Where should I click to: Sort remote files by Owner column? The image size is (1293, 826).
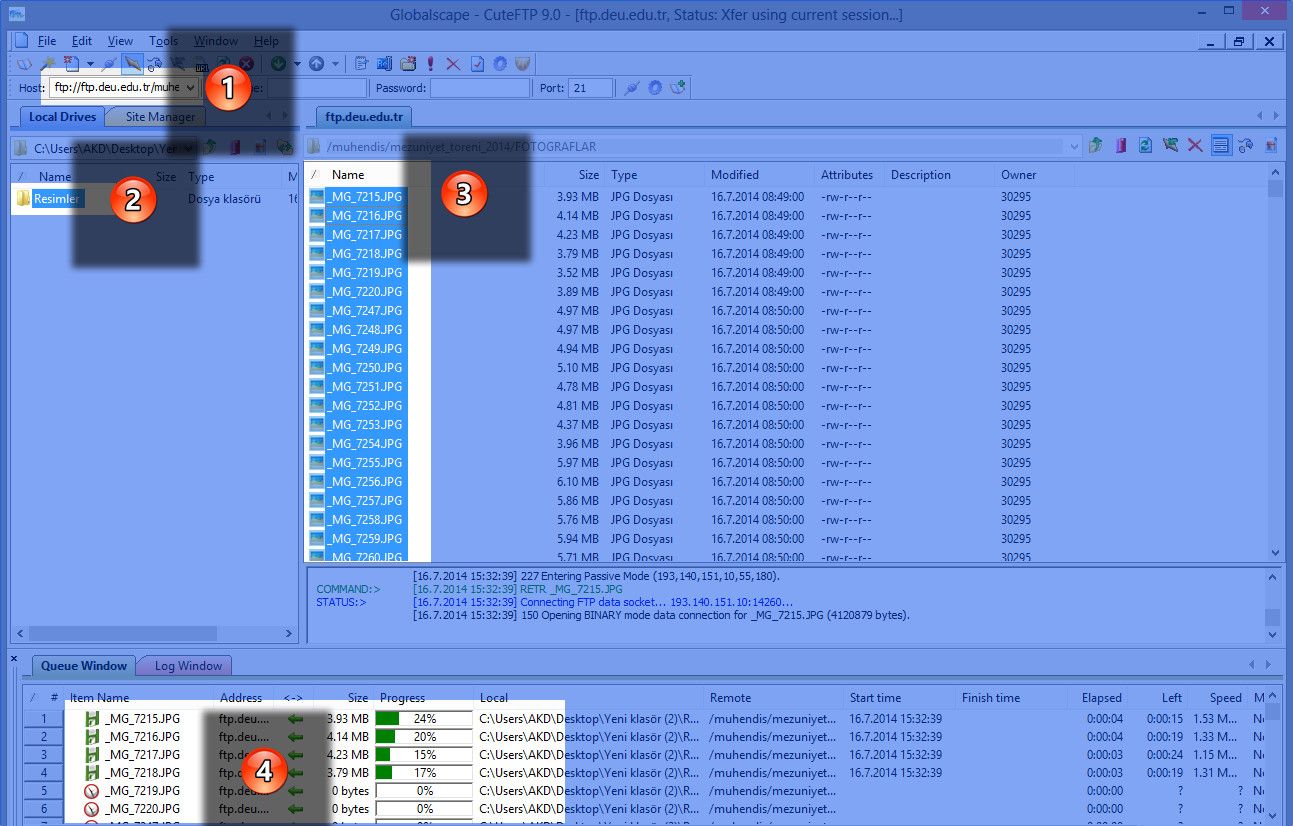1033,175
